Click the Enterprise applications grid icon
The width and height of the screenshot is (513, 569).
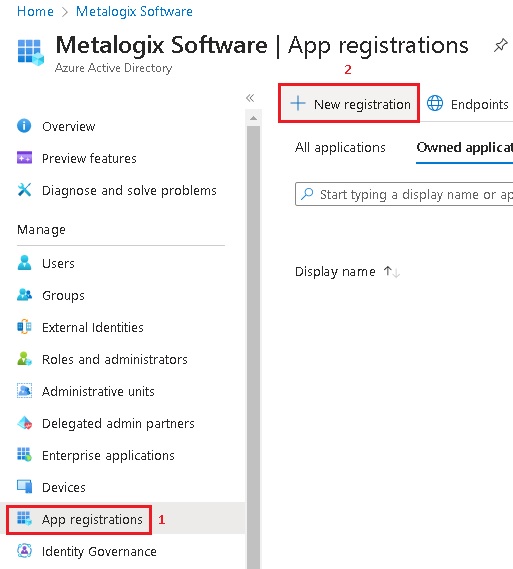tap(24, 454)
